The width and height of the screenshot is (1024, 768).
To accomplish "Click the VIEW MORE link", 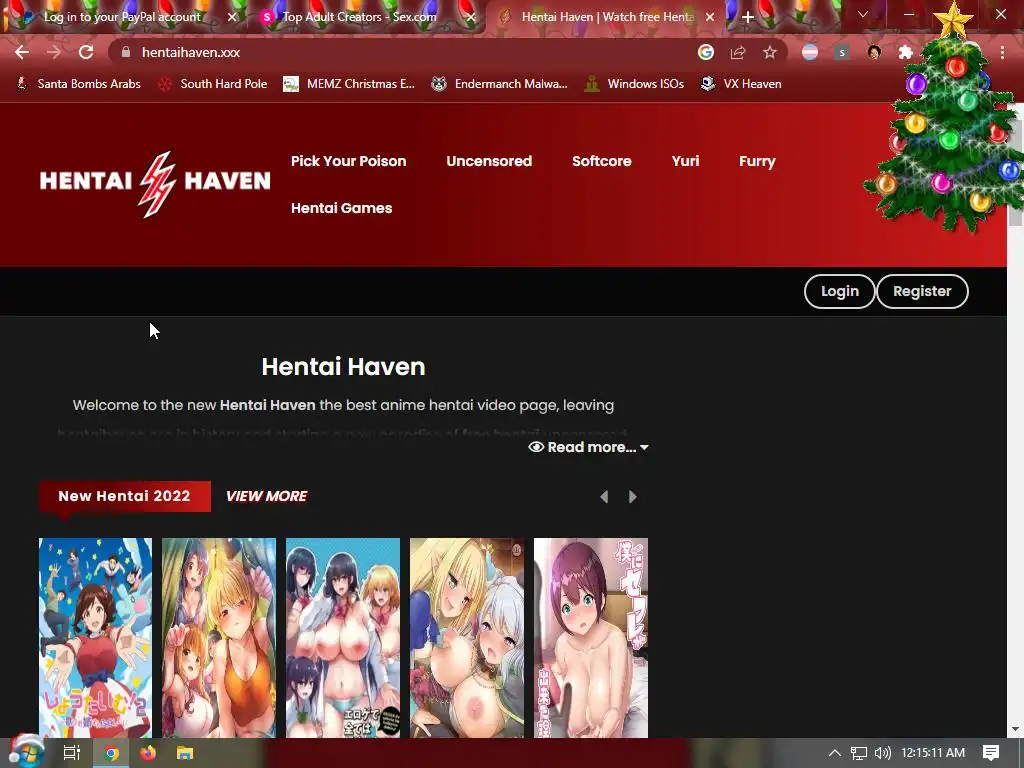I will click(x=266, y=496).
